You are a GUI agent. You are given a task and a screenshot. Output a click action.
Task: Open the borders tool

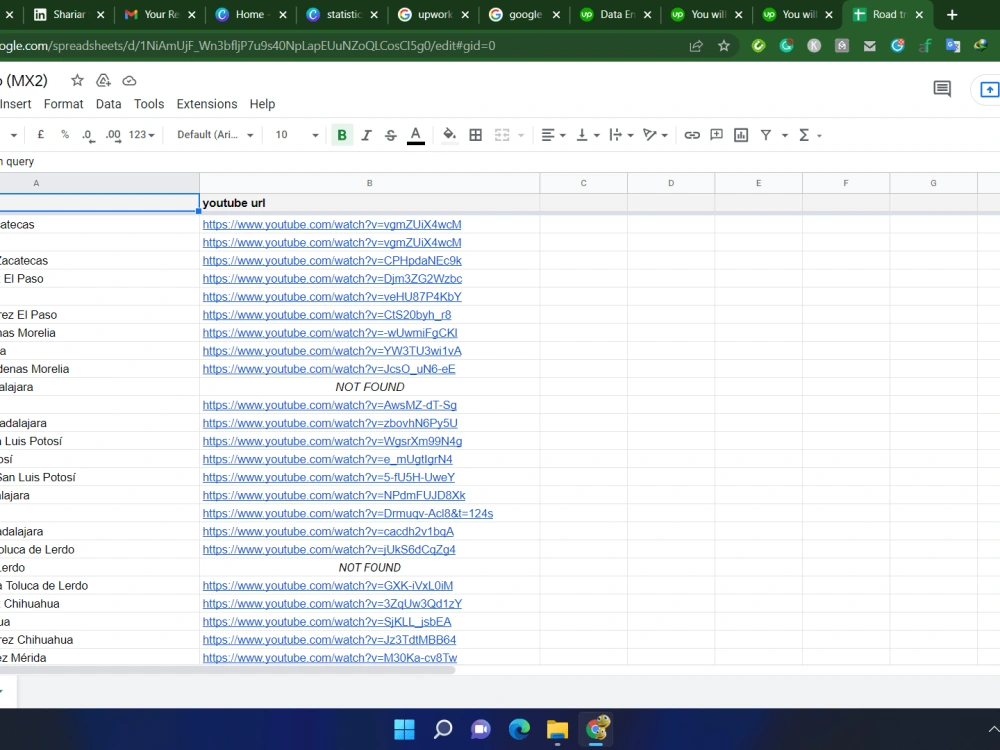tap(476, 135)
